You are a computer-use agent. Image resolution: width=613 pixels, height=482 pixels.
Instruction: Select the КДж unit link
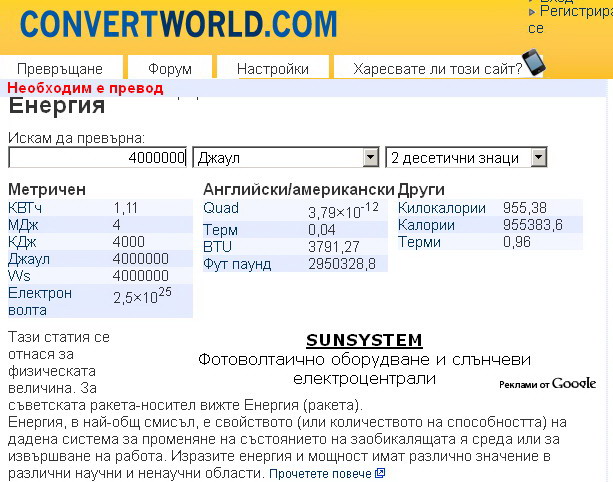[22, 242]
